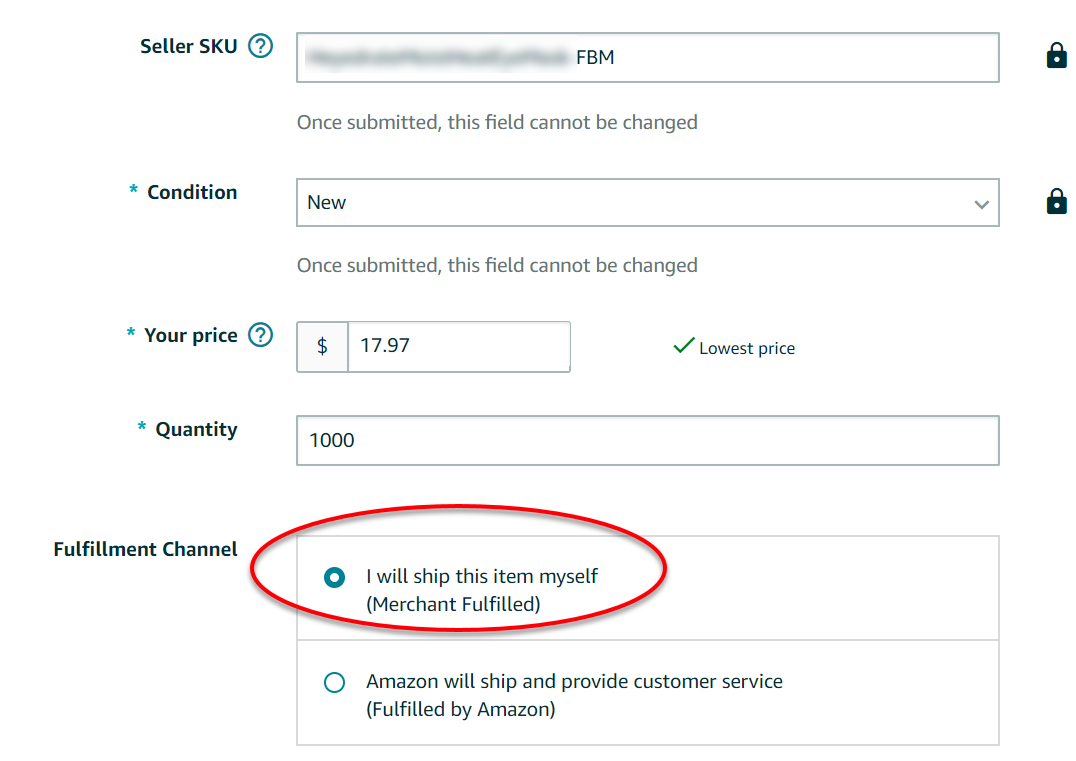1076x761 pixels.
Task: Click the green Lowest price checkmark
Action: 684,346
